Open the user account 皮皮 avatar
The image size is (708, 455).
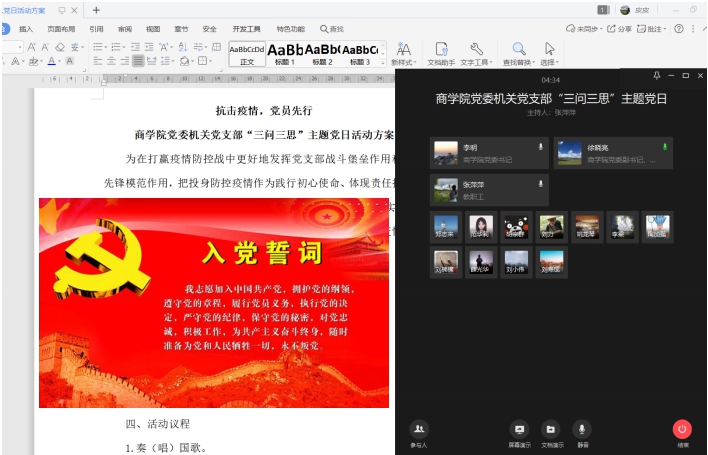click(x=625, y=10)
